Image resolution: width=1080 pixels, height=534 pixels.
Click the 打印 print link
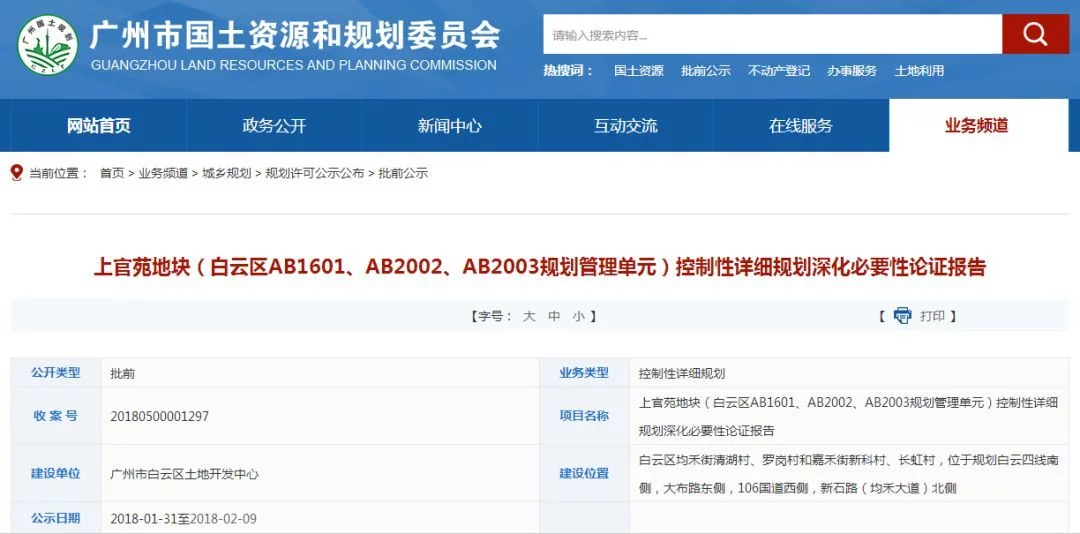[x=933, y=316]
